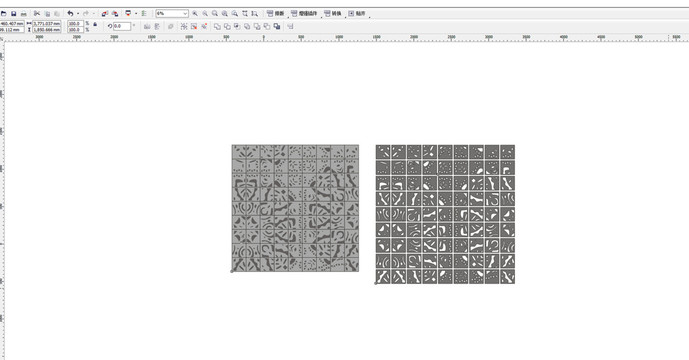Click the third zoom magnifier icon
The width and height of the screenshot is (689, 360).
(215, 14)
